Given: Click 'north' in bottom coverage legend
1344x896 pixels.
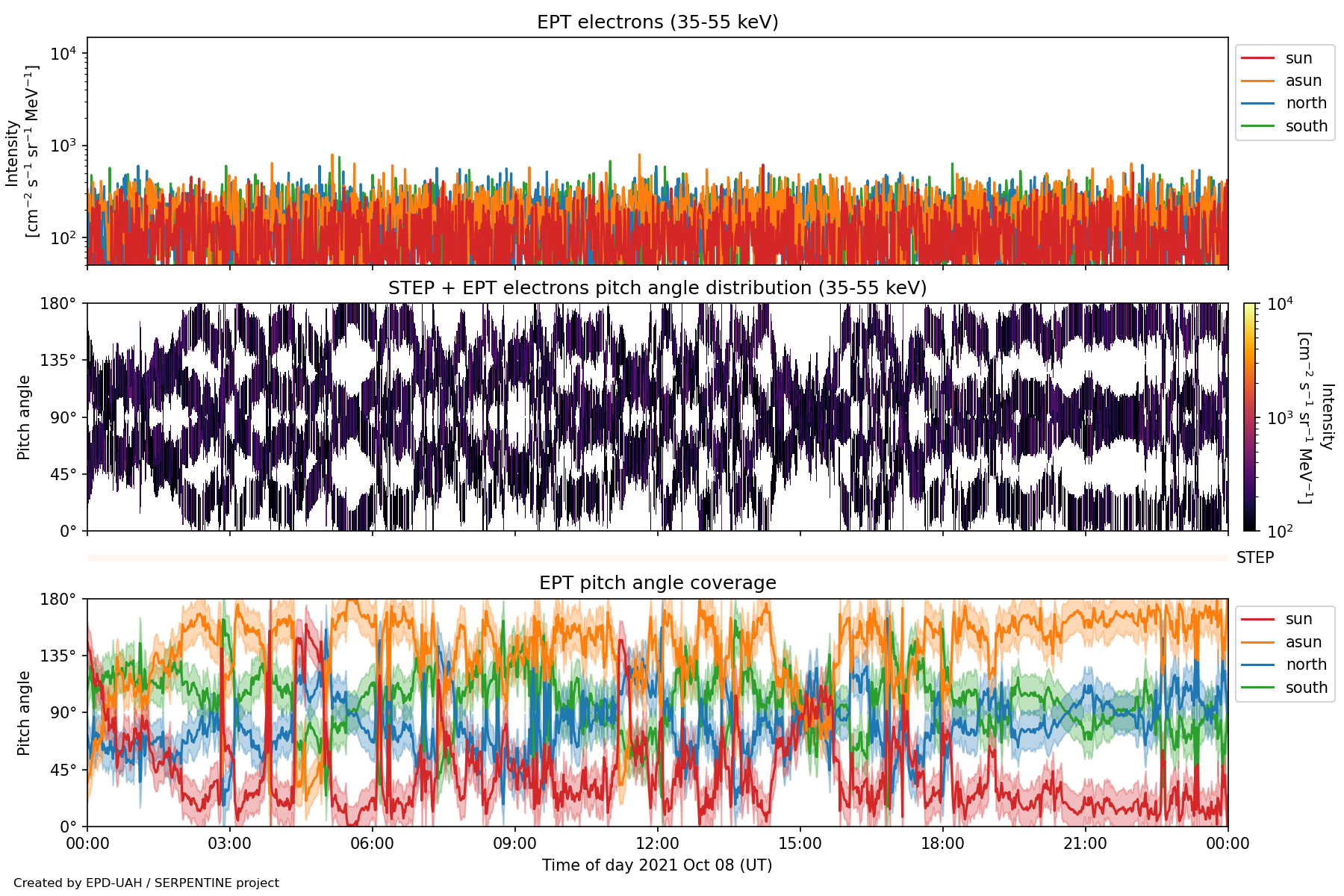Looking at the screenshot, I should pyautogui.click(x=1306, y=665).
